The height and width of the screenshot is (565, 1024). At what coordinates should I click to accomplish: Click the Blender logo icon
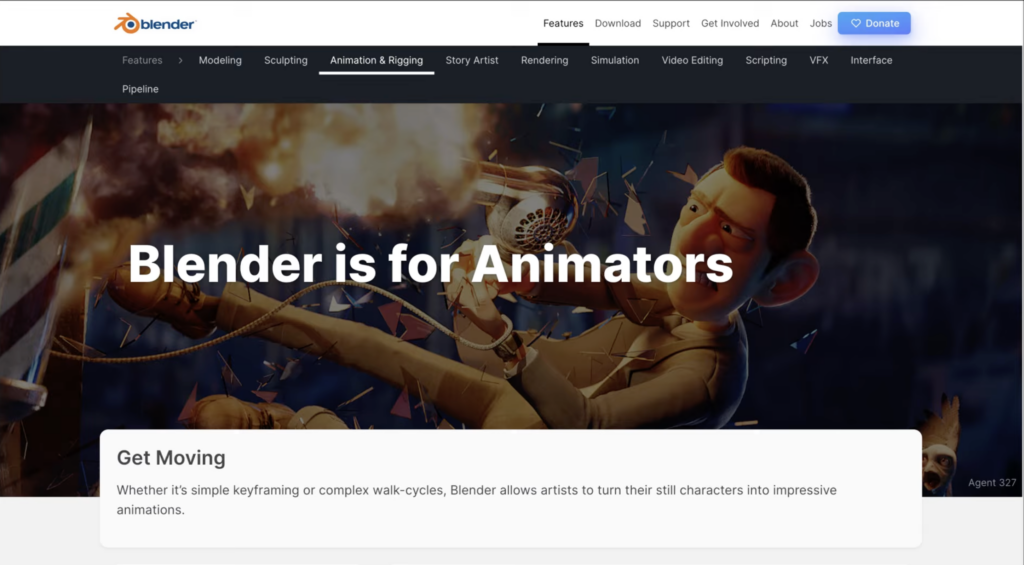tap(127, 23)
